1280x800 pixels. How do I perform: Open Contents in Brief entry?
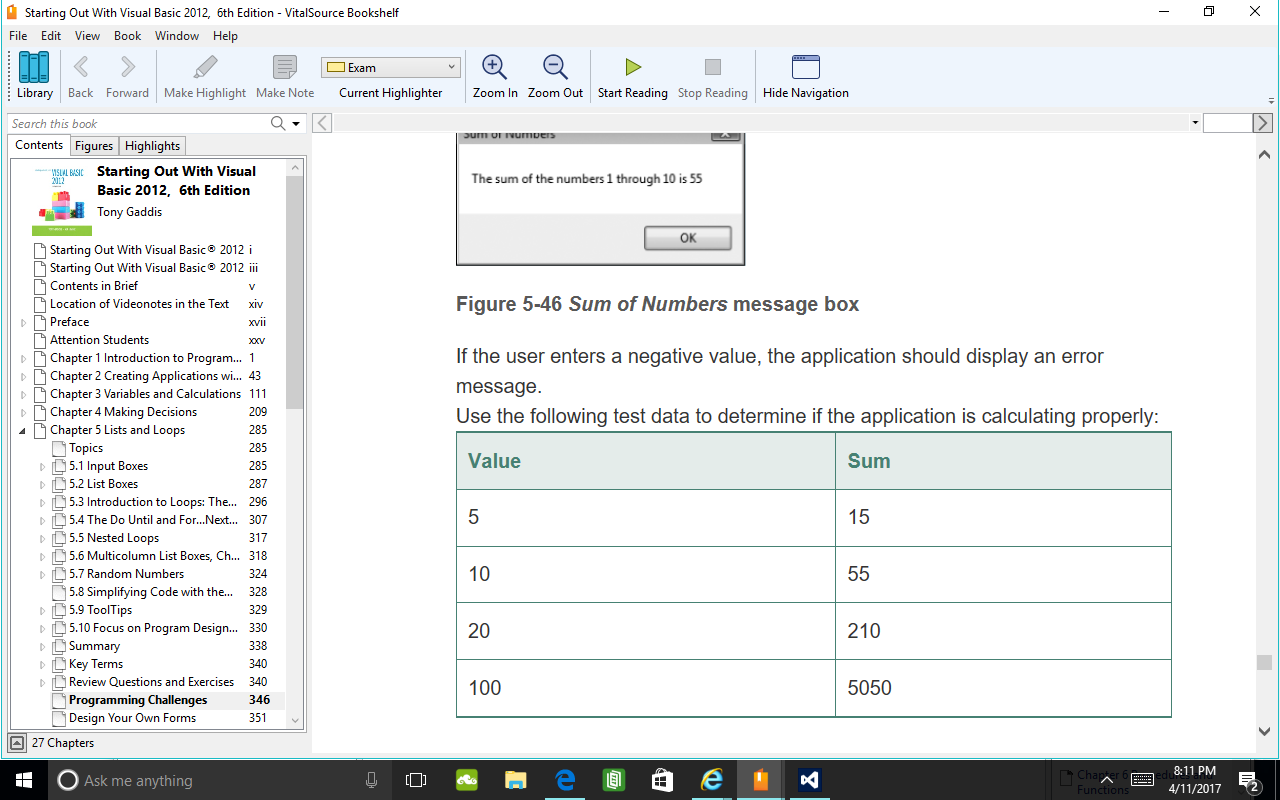[x=94, y=286]
